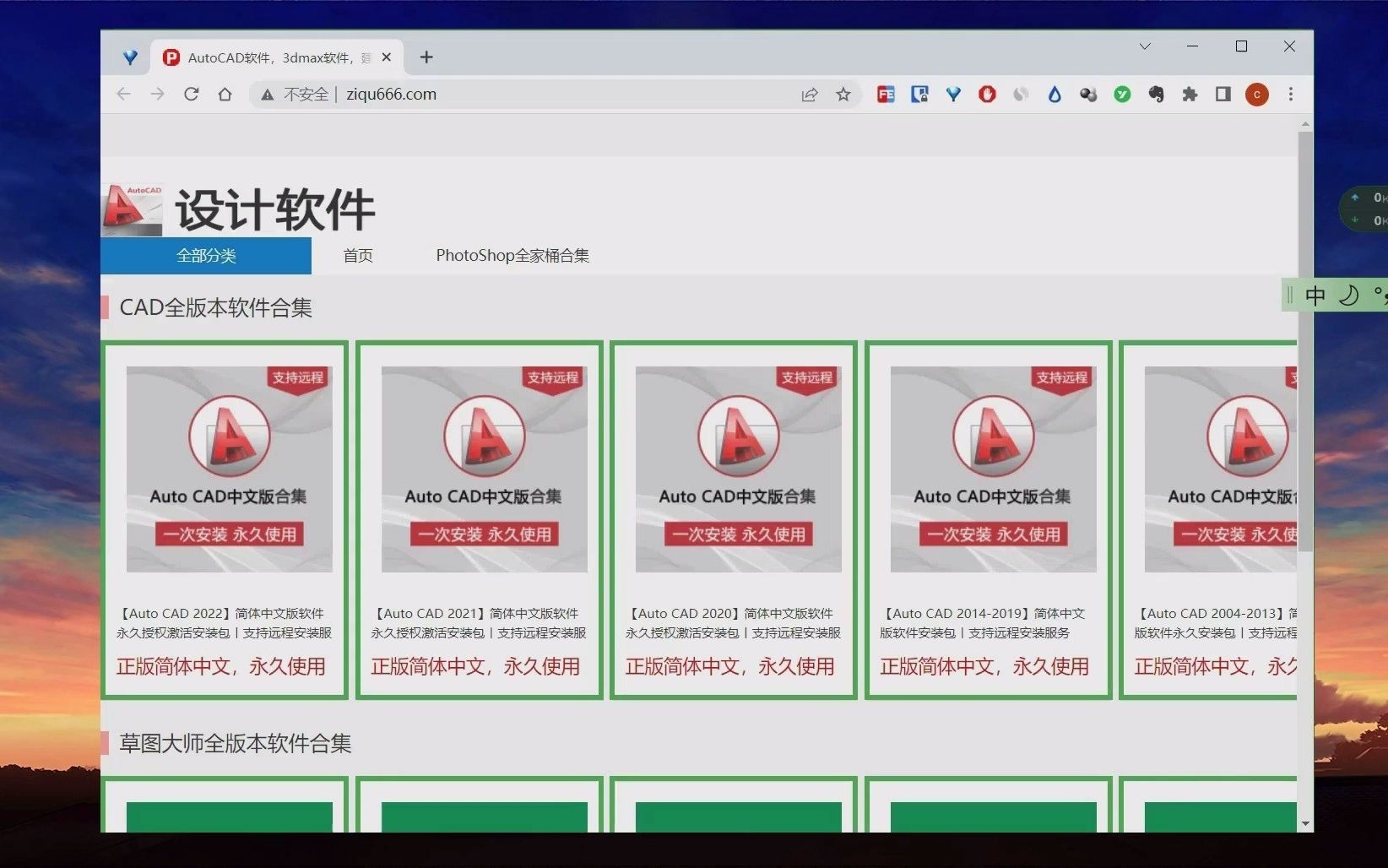Click the not-secure warning triangle icon
Screen dimensions: 1388x868
(x=267, y=95)
